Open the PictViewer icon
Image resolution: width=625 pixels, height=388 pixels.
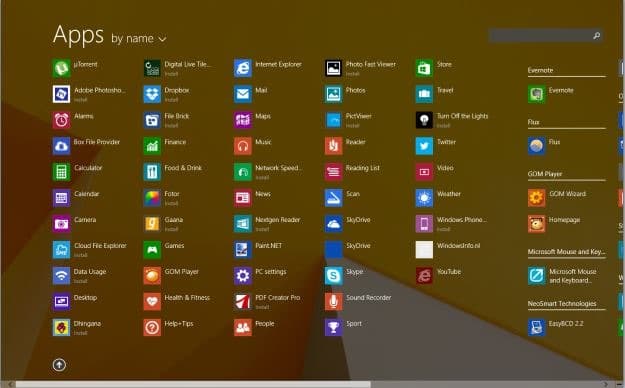point(334,120)
